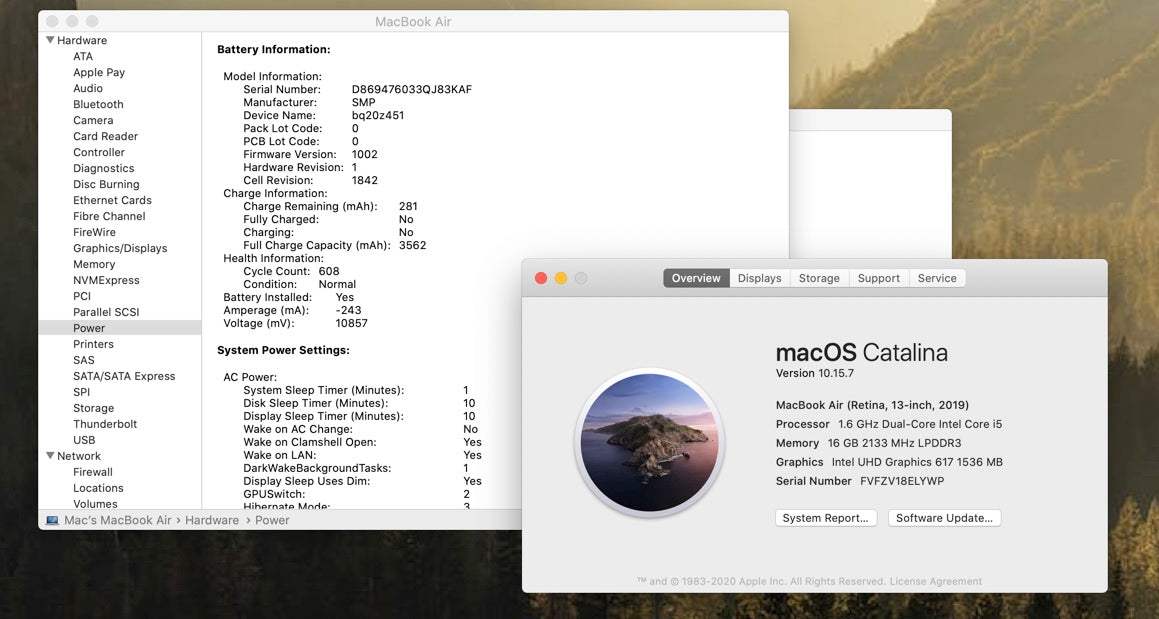Go to the Service tab
The image size is (1159, 619).
(936, 278)
